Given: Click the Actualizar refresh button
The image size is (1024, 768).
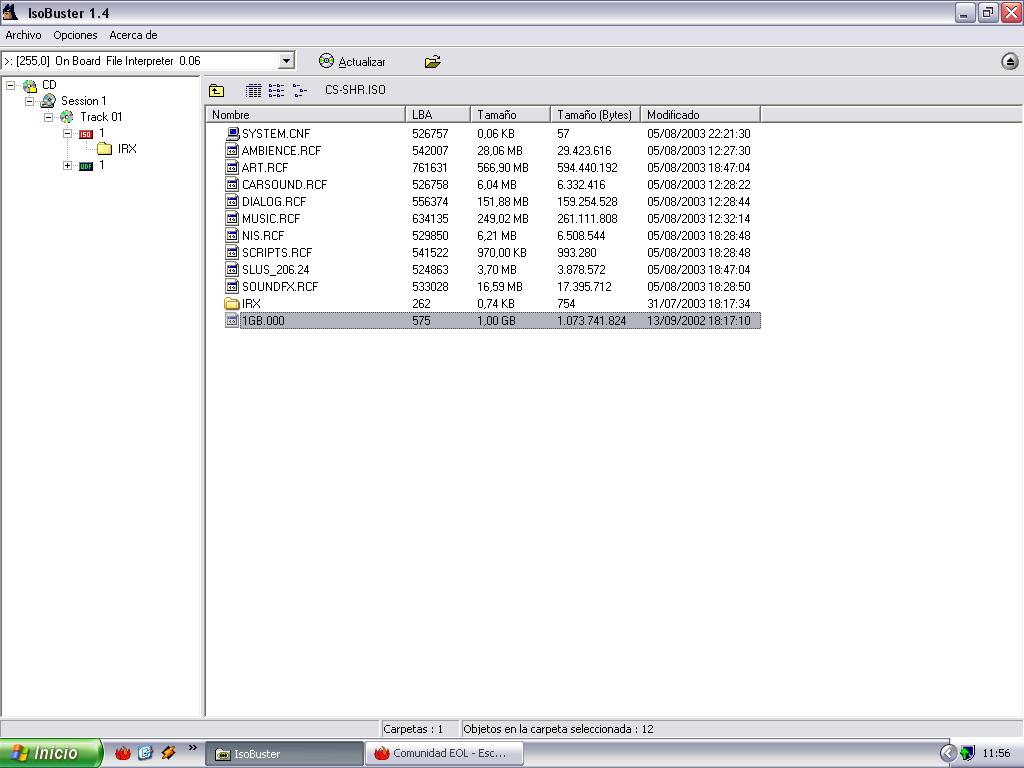Looking at the screenshot, I should click(352, 62).
